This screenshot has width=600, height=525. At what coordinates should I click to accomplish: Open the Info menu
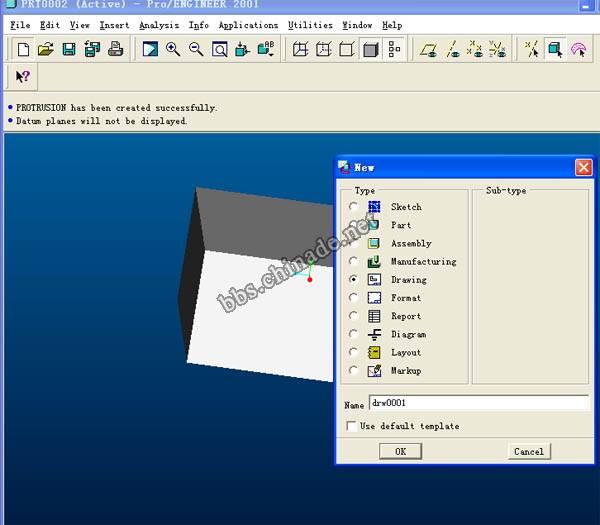point(199,25)
